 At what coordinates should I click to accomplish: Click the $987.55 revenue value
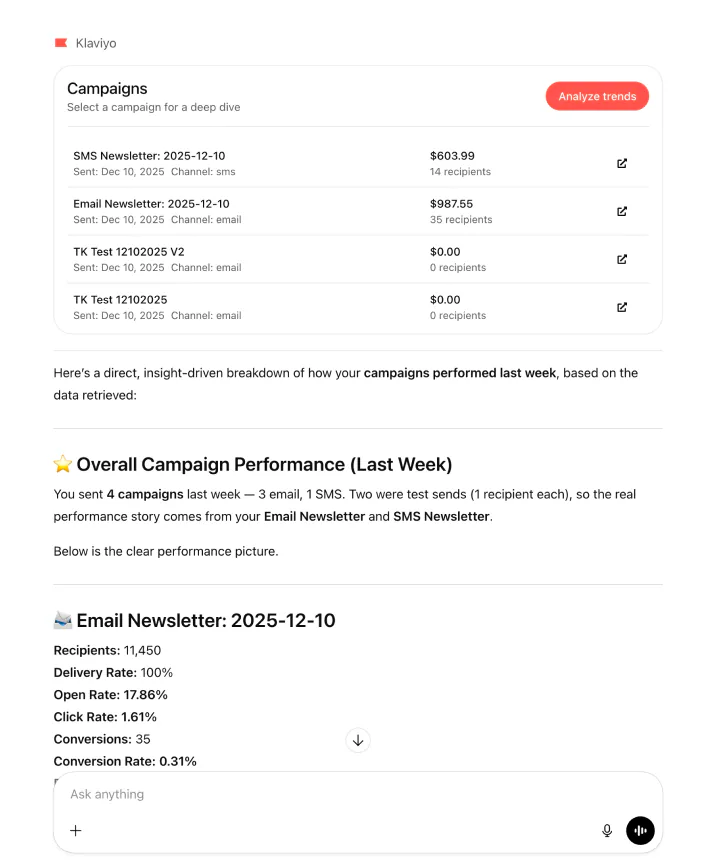pos(449,203)
